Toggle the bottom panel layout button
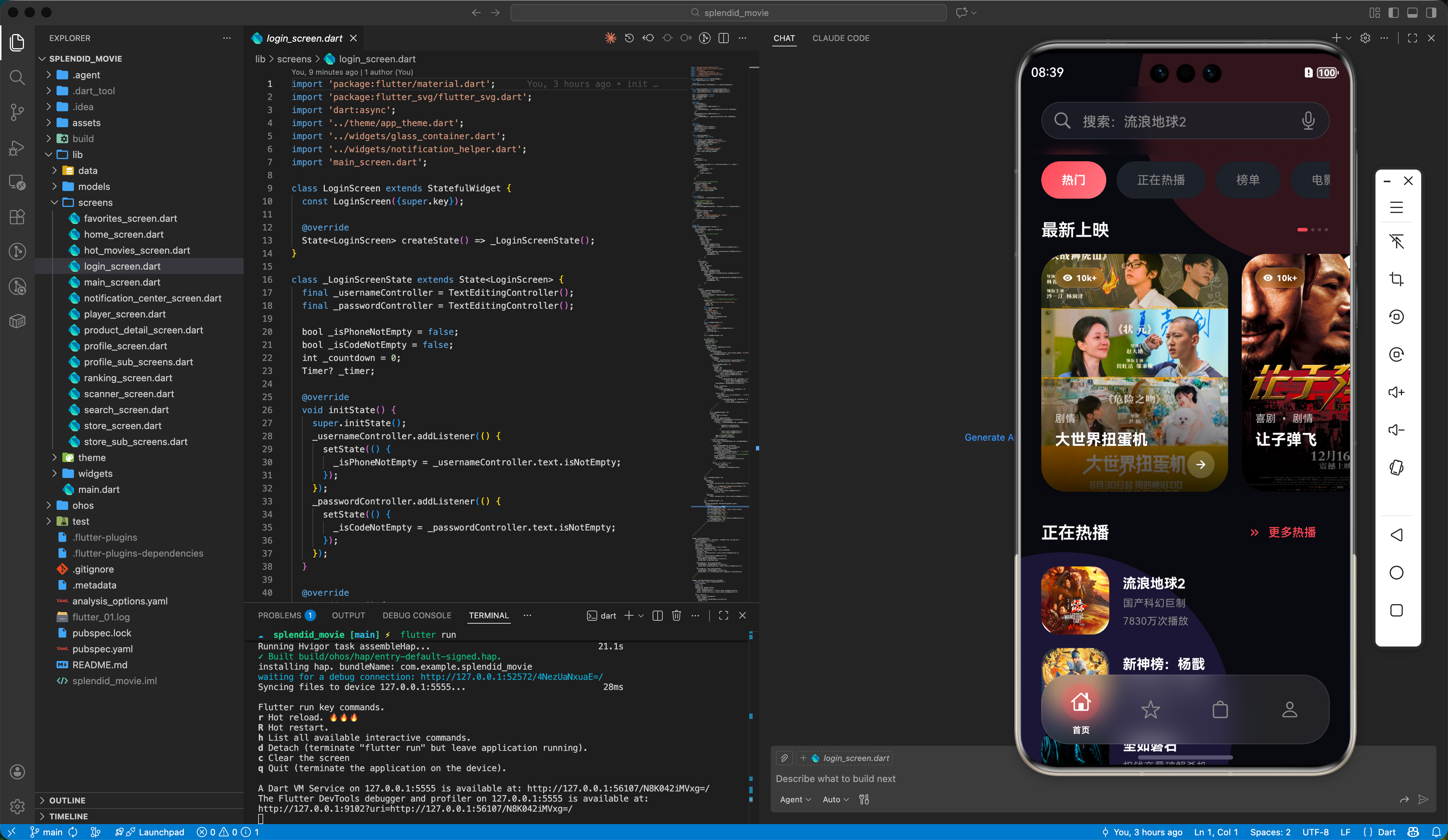Image resolution: width=1448 pixels, height=840 pixels. pyautogui.click(x=1412, y=13)
